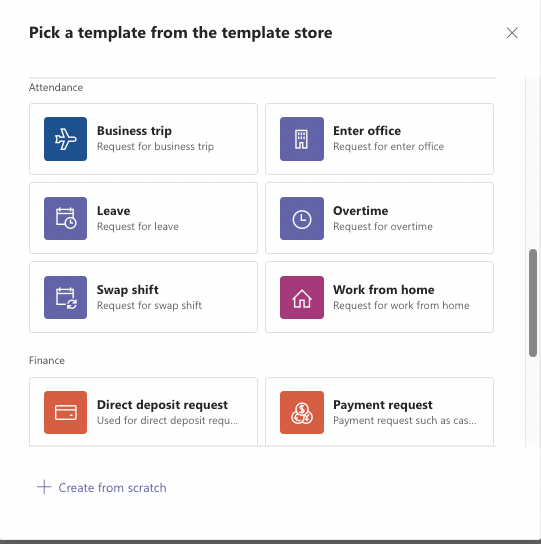Click the card icon for Direct deposit request

click(x=65, y=412)
